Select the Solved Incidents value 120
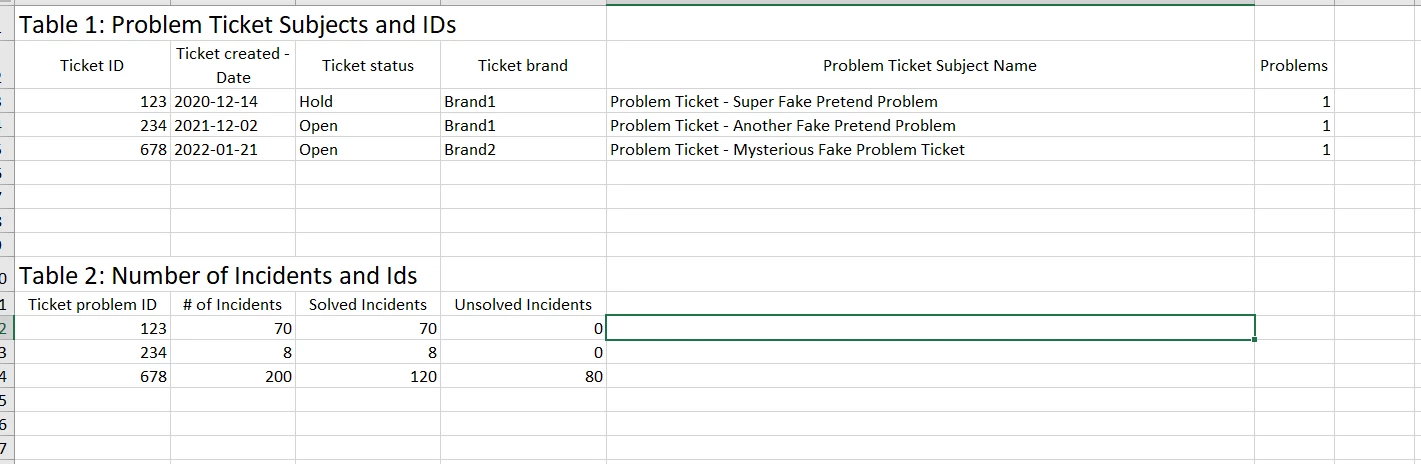 point(368,377)
